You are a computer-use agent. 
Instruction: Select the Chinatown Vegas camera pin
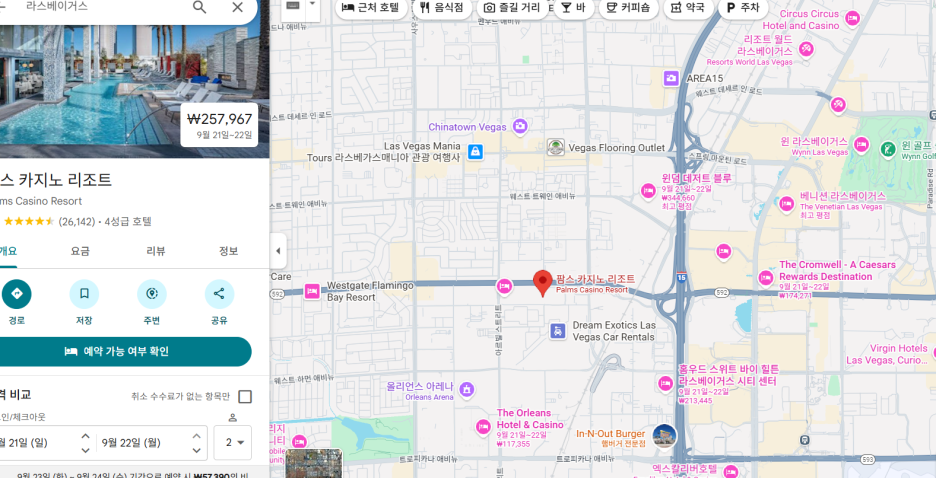click(x=520, y=126)
